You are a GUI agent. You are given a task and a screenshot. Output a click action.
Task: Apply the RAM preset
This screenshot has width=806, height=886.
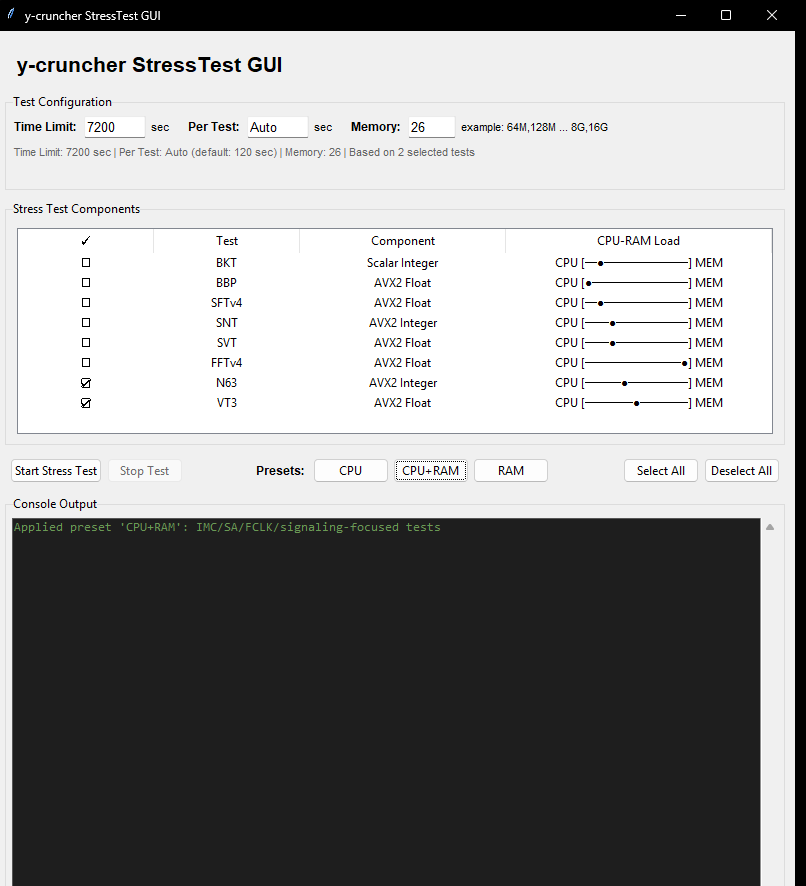511,471
